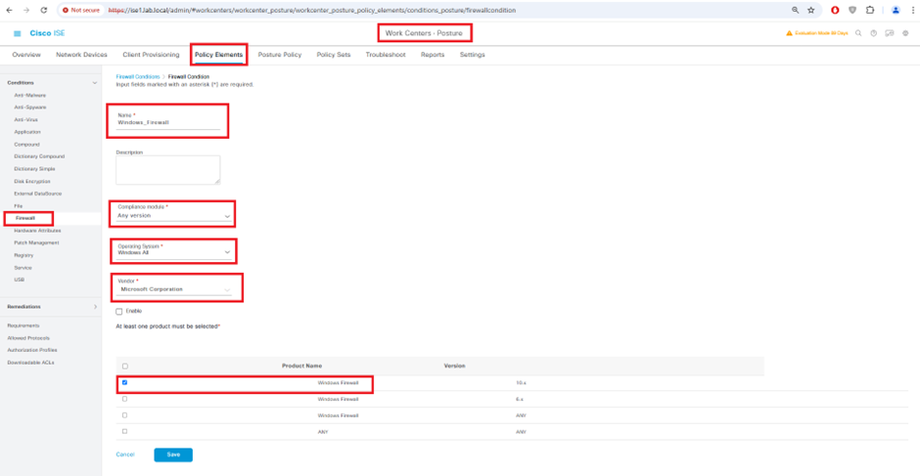Expand the Remediations sidebar section
920x476 pixels.
(x=95, y=306)
